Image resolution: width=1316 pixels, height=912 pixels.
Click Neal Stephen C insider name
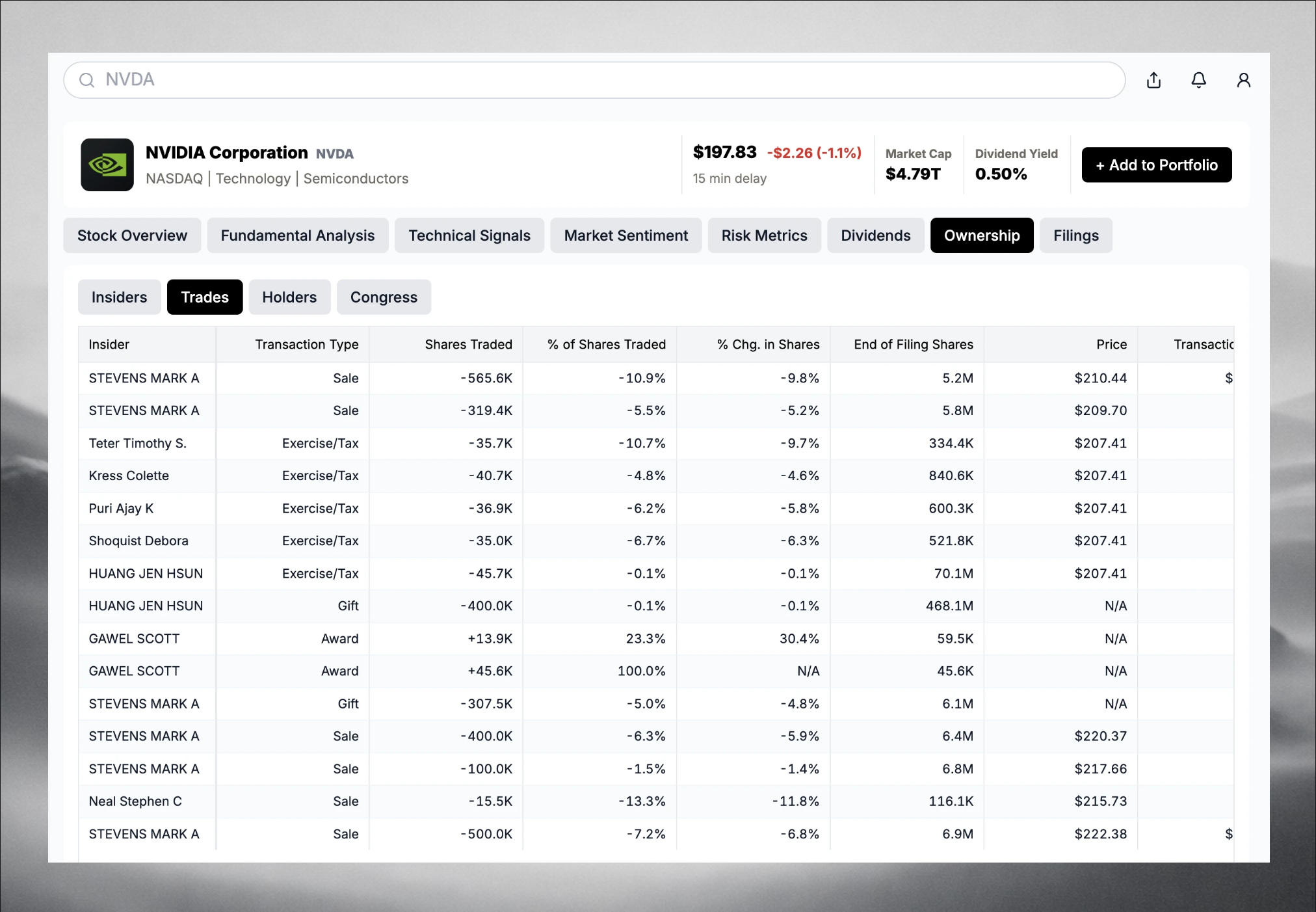pos(135,801)
